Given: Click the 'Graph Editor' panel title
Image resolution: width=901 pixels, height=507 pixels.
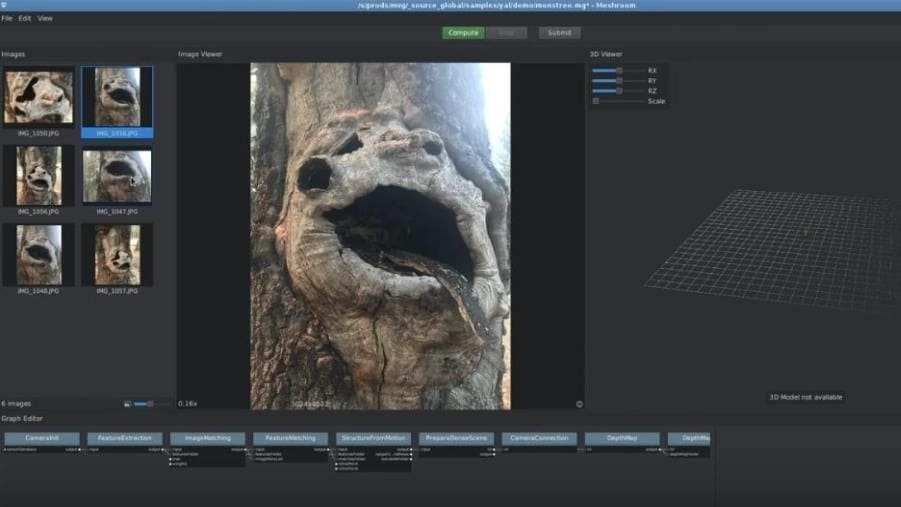Looking at the screenshot, I should [x=22, y=418].
